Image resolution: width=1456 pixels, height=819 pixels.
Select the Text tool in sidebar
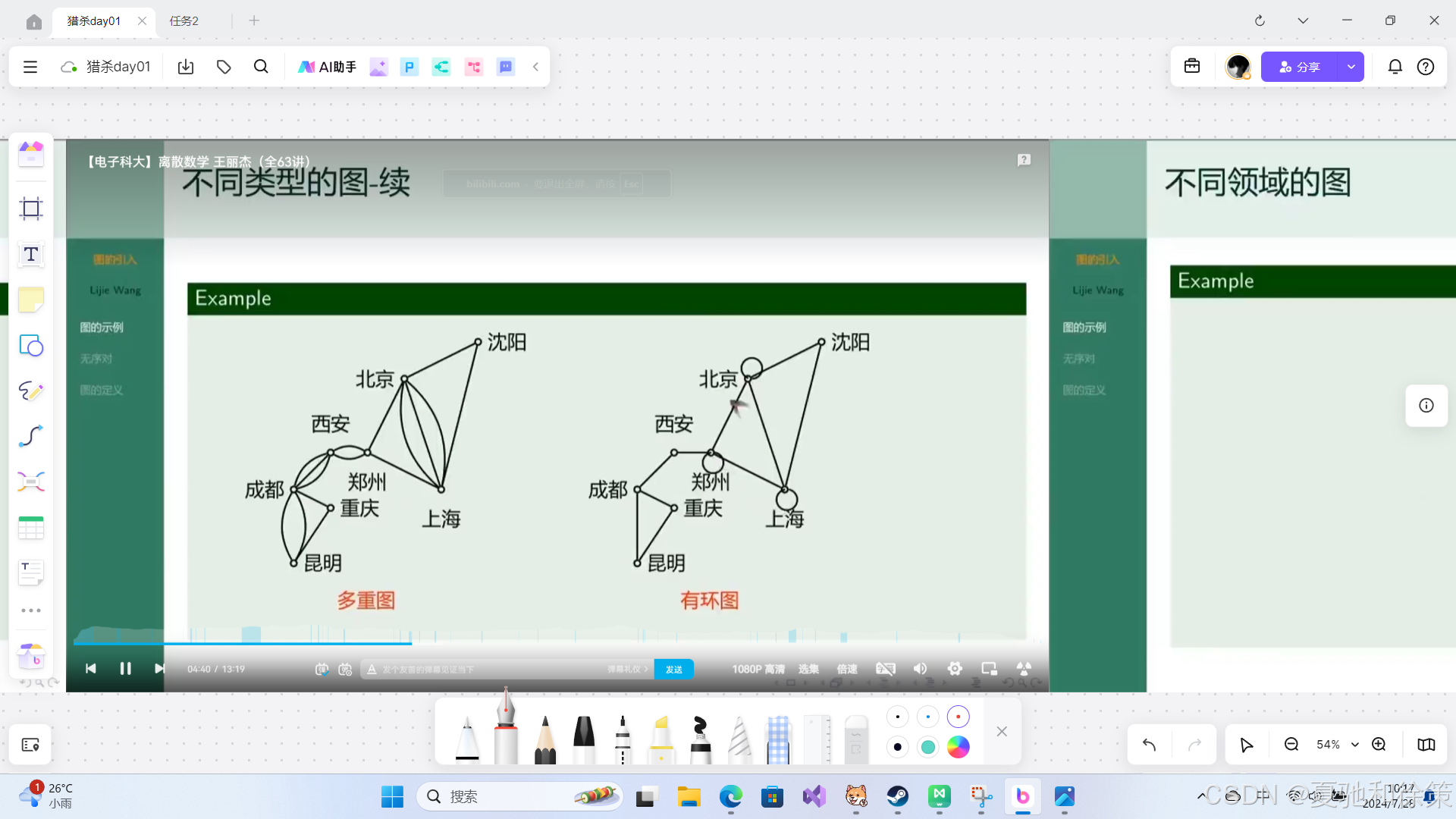coord(31,255)
